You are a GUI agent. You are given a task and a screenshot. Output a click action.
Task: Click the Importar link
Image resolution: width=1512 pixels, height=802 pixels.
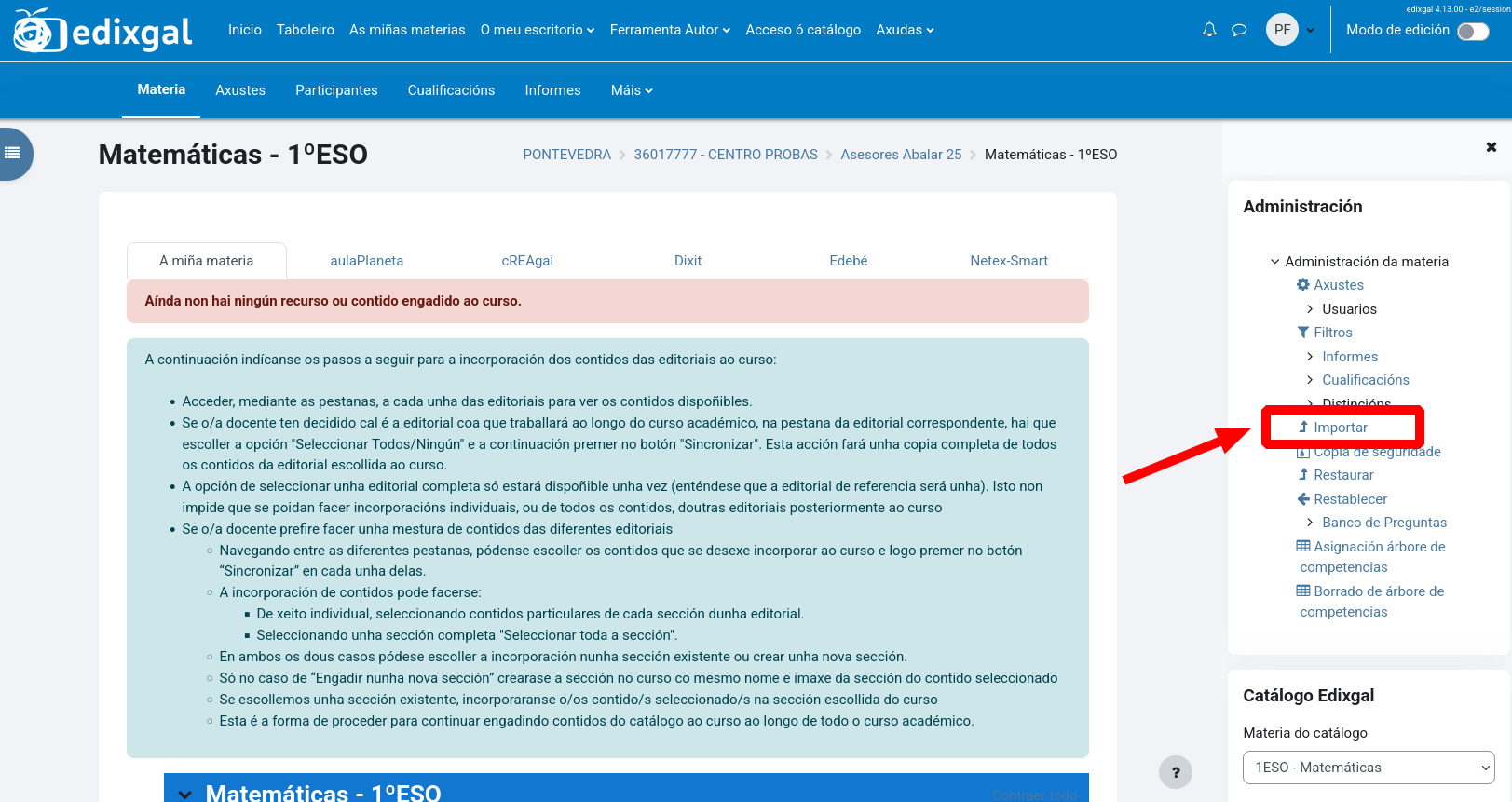pos(1340,428)
